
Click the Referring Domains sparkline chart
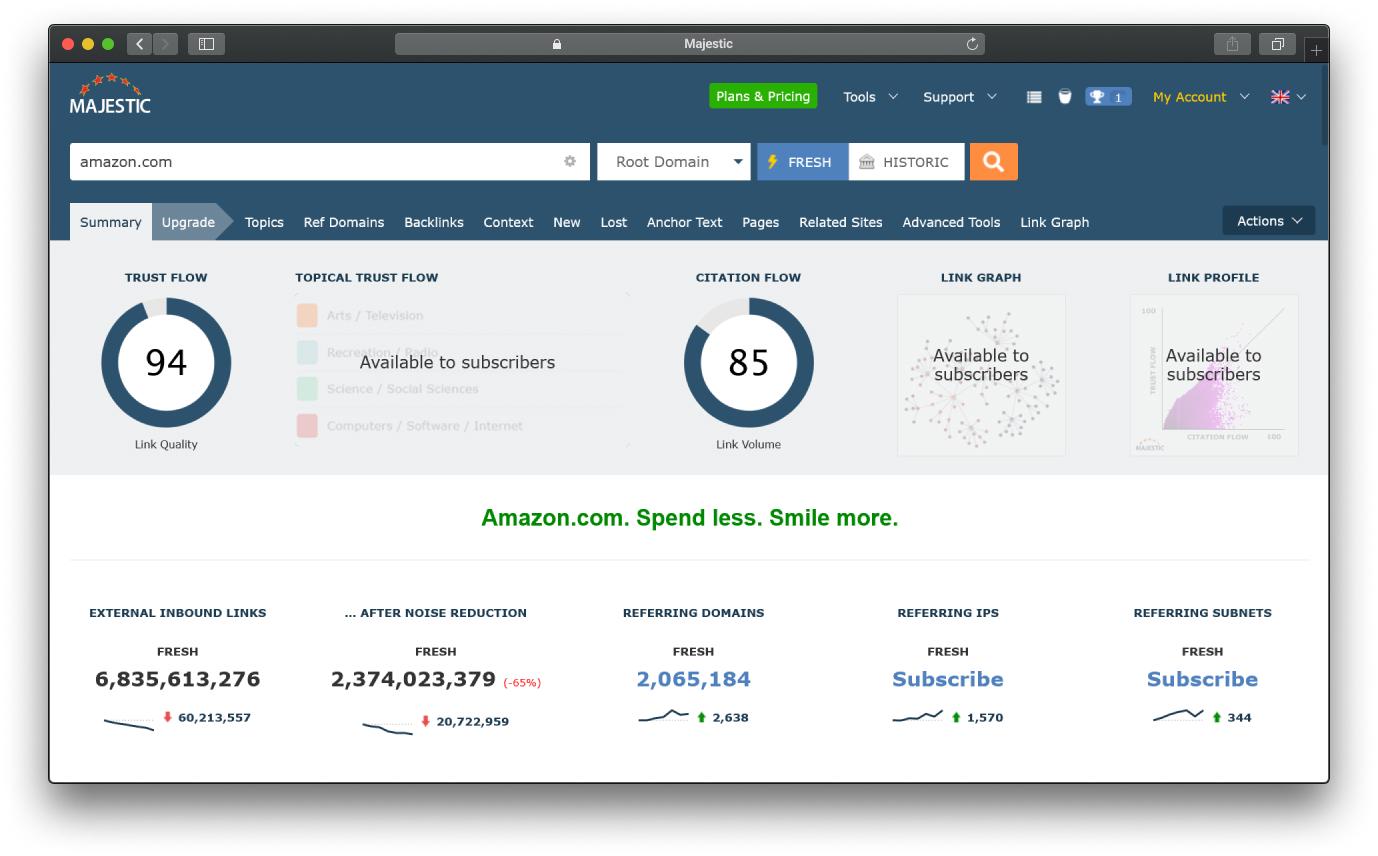point(663,716)
